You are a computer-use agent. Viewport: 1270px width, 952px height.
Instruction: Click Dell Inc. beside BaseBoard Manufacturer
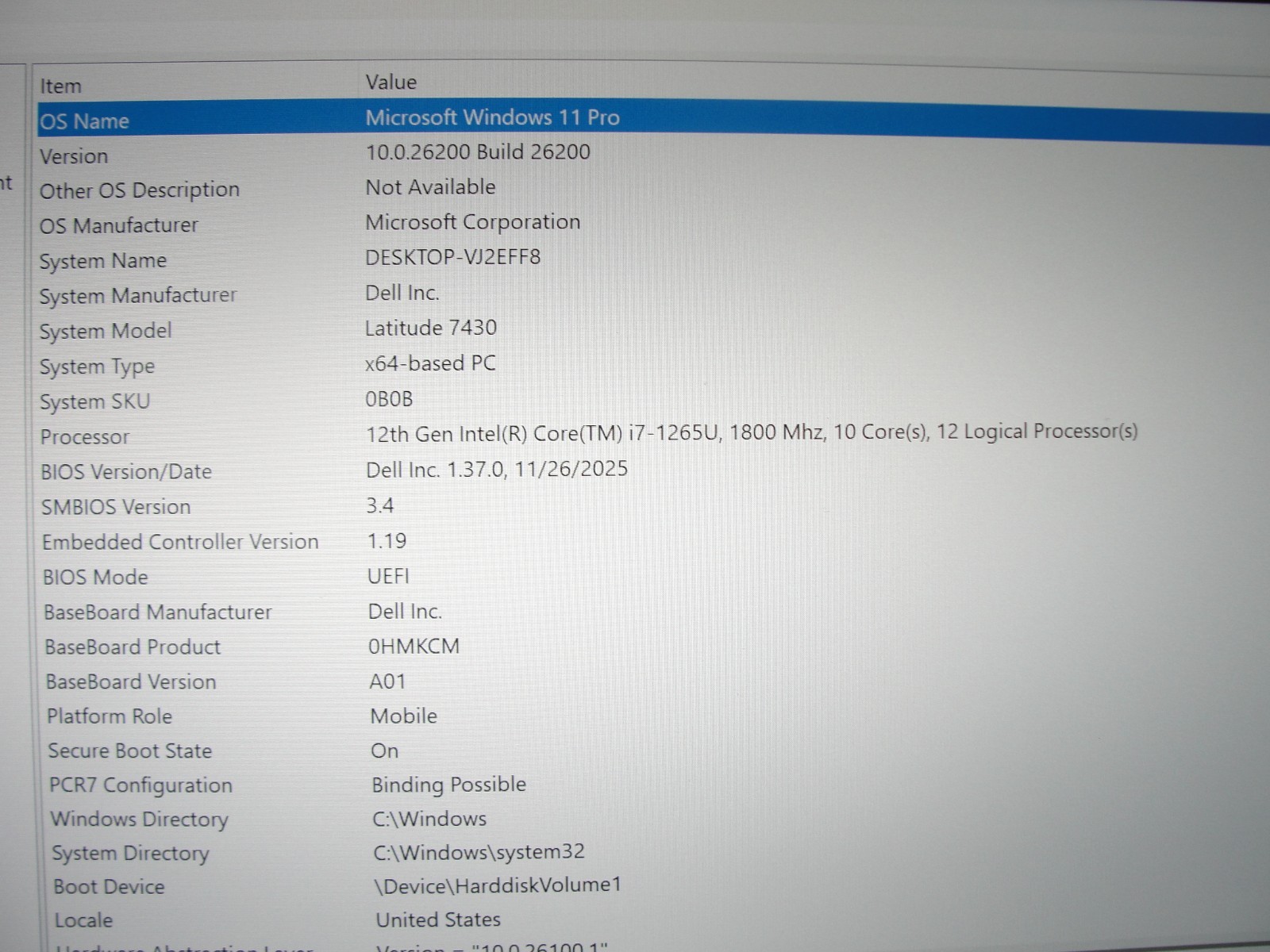405,612
